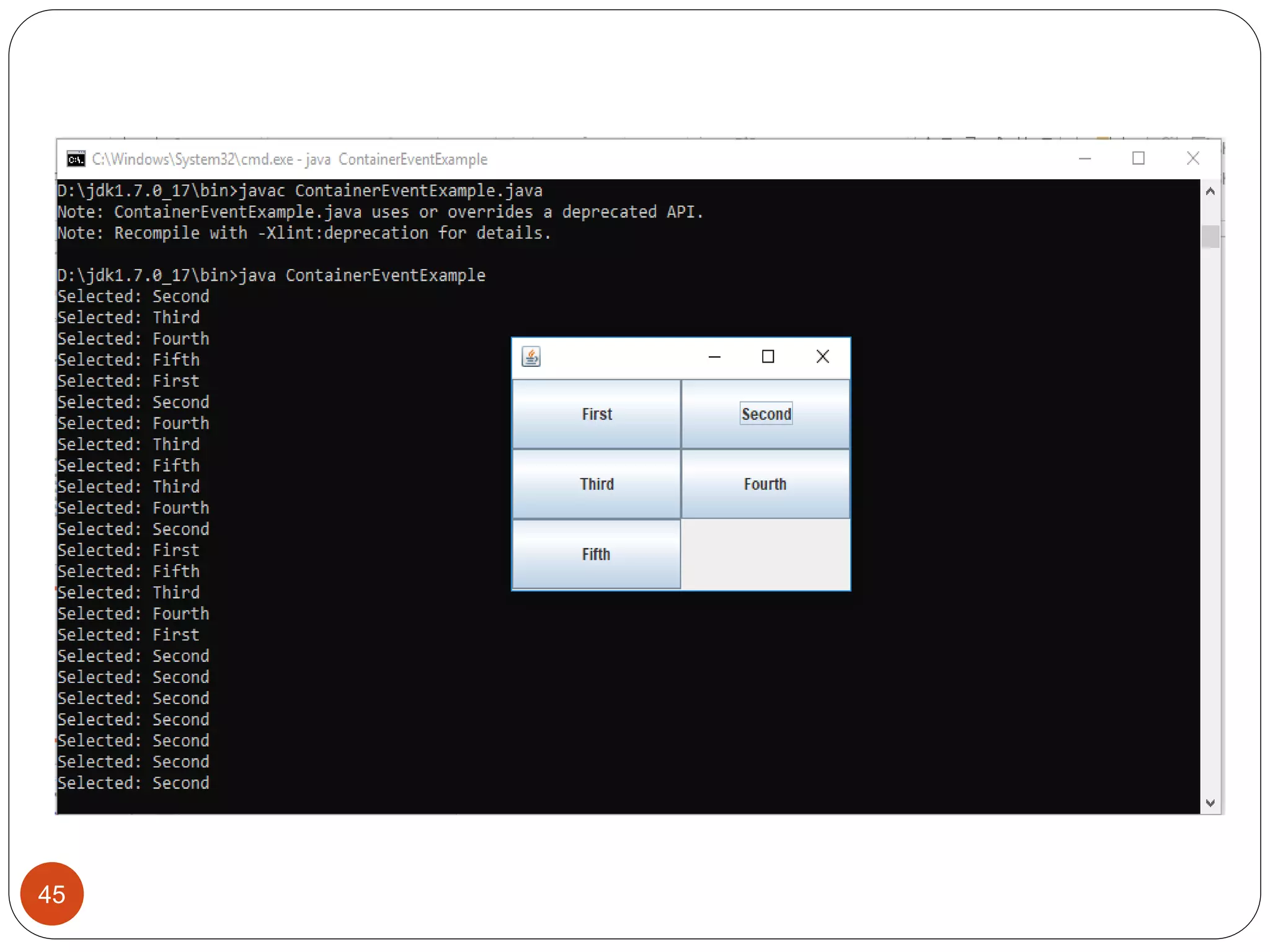Click the console scrollbar thumb
The width and height of the screenshot is (1270, 952).
[x=1210, y=236]
